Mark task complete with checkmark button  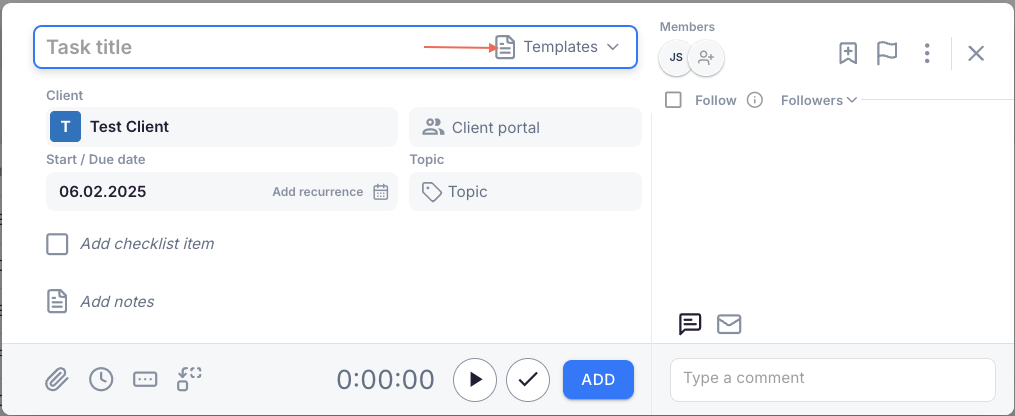point(528,379)
